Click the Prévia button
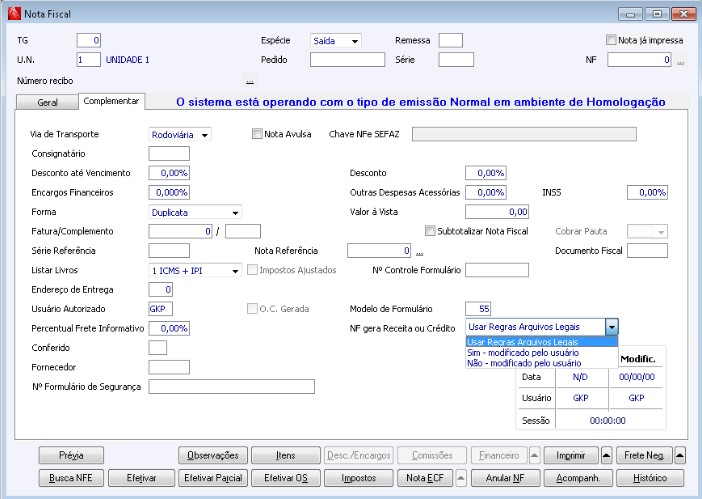The image size is (702, 499). pos(71,456)
